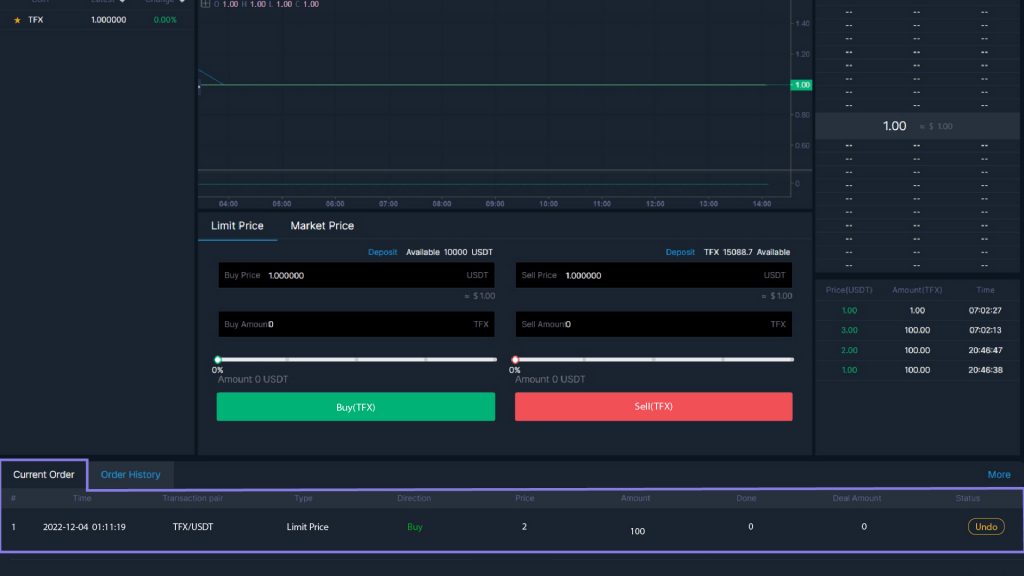Image resolution: width=1024 pixels, height=576 pixels.
Task: Open the Deposit link for TFX
Action: [x=680, y=252]
